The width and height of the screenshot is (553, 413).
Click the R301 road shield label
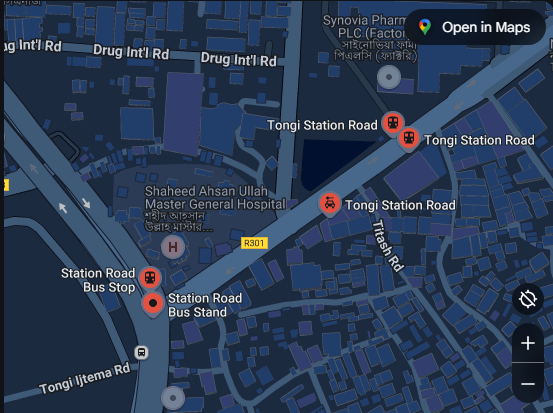(x=254, y=243)
